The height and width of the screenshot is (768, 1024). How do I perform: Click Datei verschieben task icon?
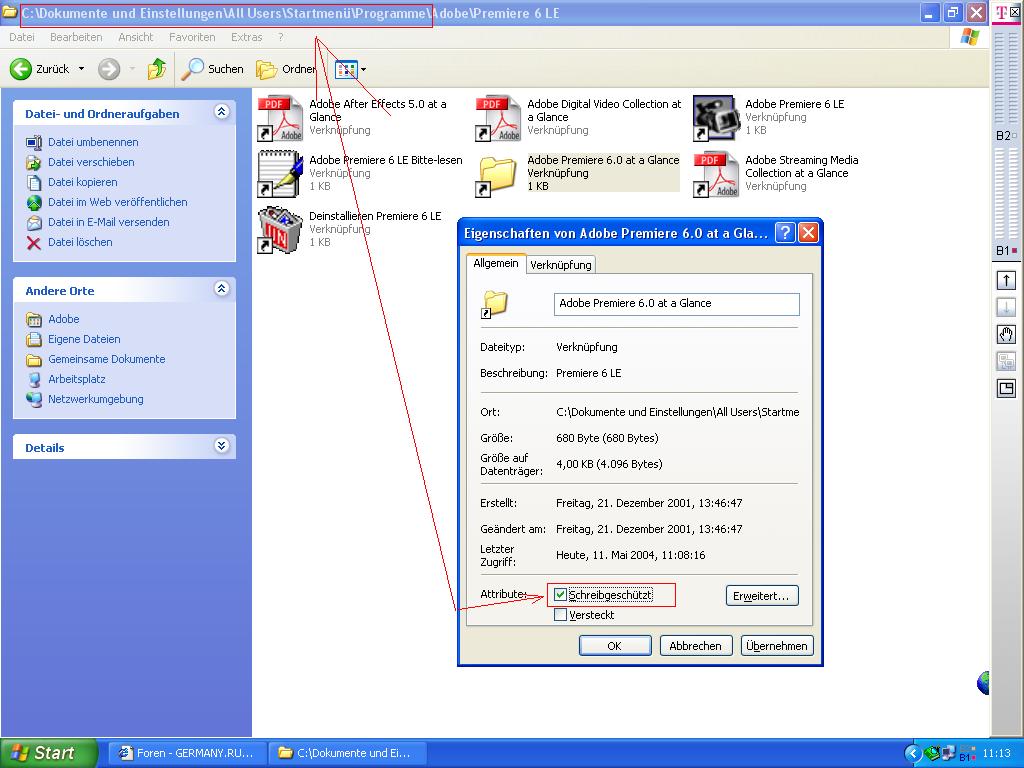click(34, 163)
